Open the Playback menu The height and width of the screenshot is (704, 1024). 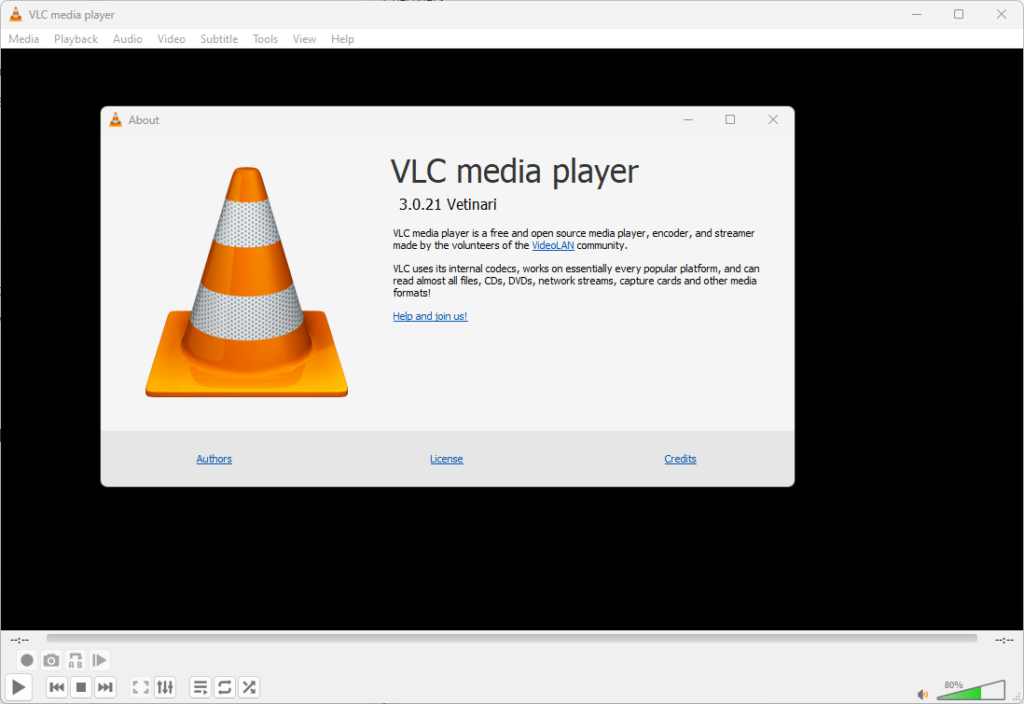point(75,38)
